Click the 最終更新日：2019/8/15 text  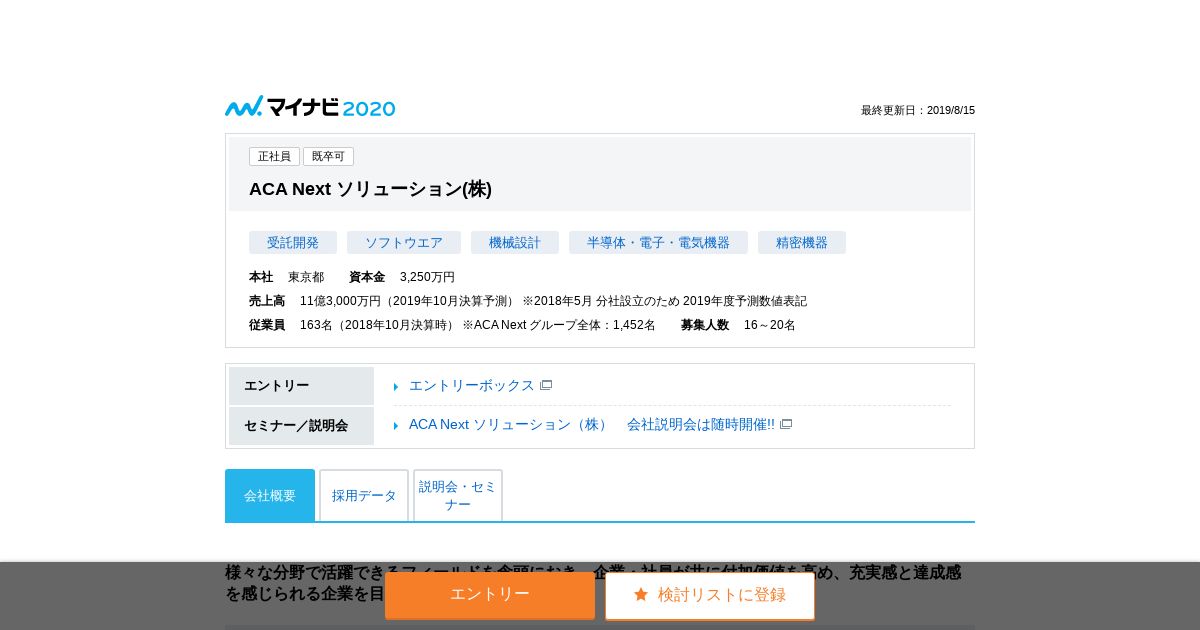tap(918, 110)
